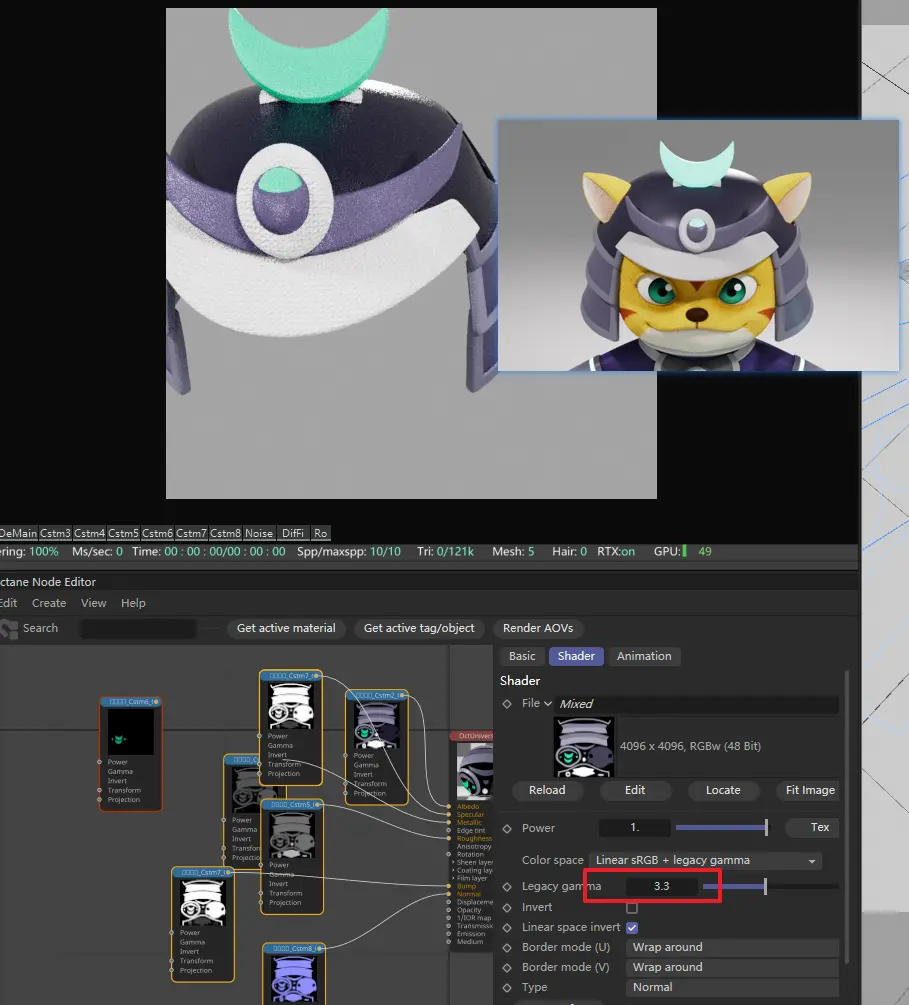Click Transform input pin on Cstm6 node

[x=99, y=790]
